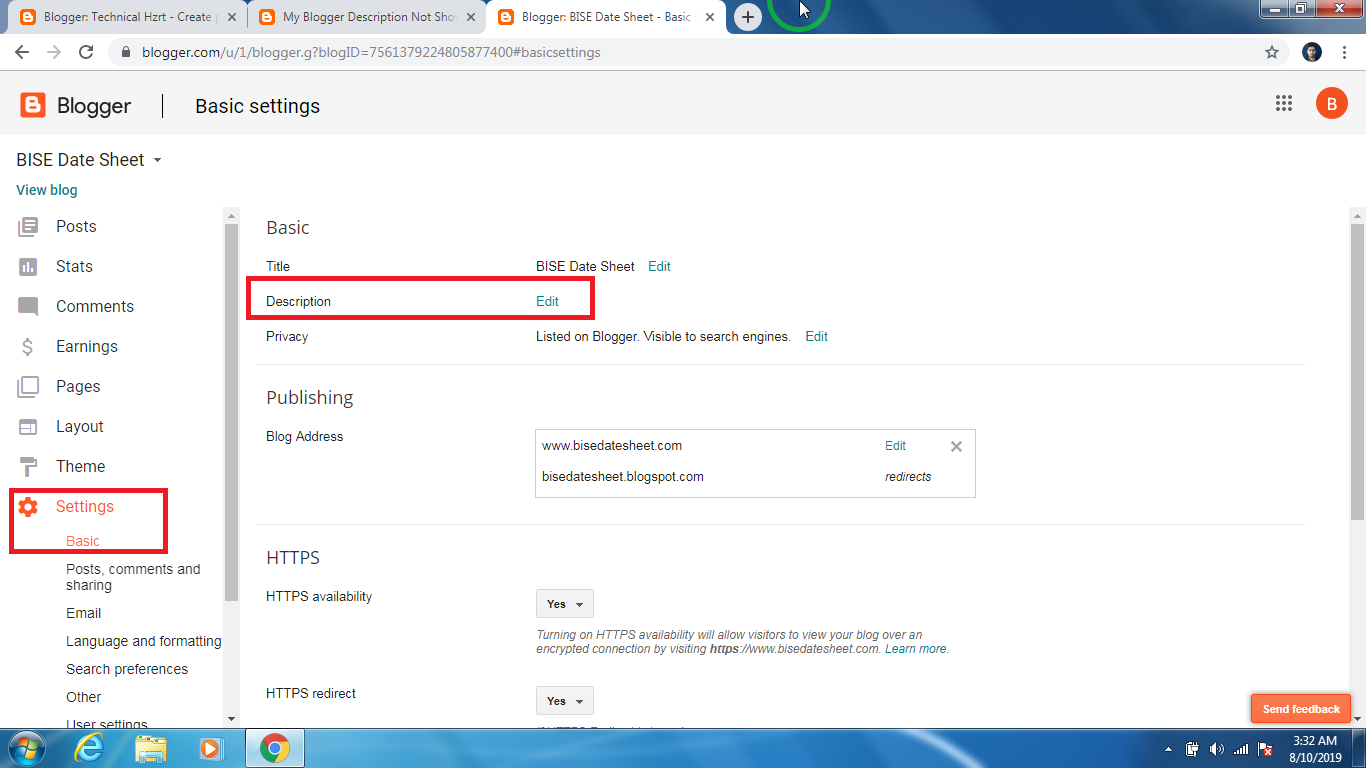Select the Comments speech bubble icon
1366x768 pixels.
[28, 307]
